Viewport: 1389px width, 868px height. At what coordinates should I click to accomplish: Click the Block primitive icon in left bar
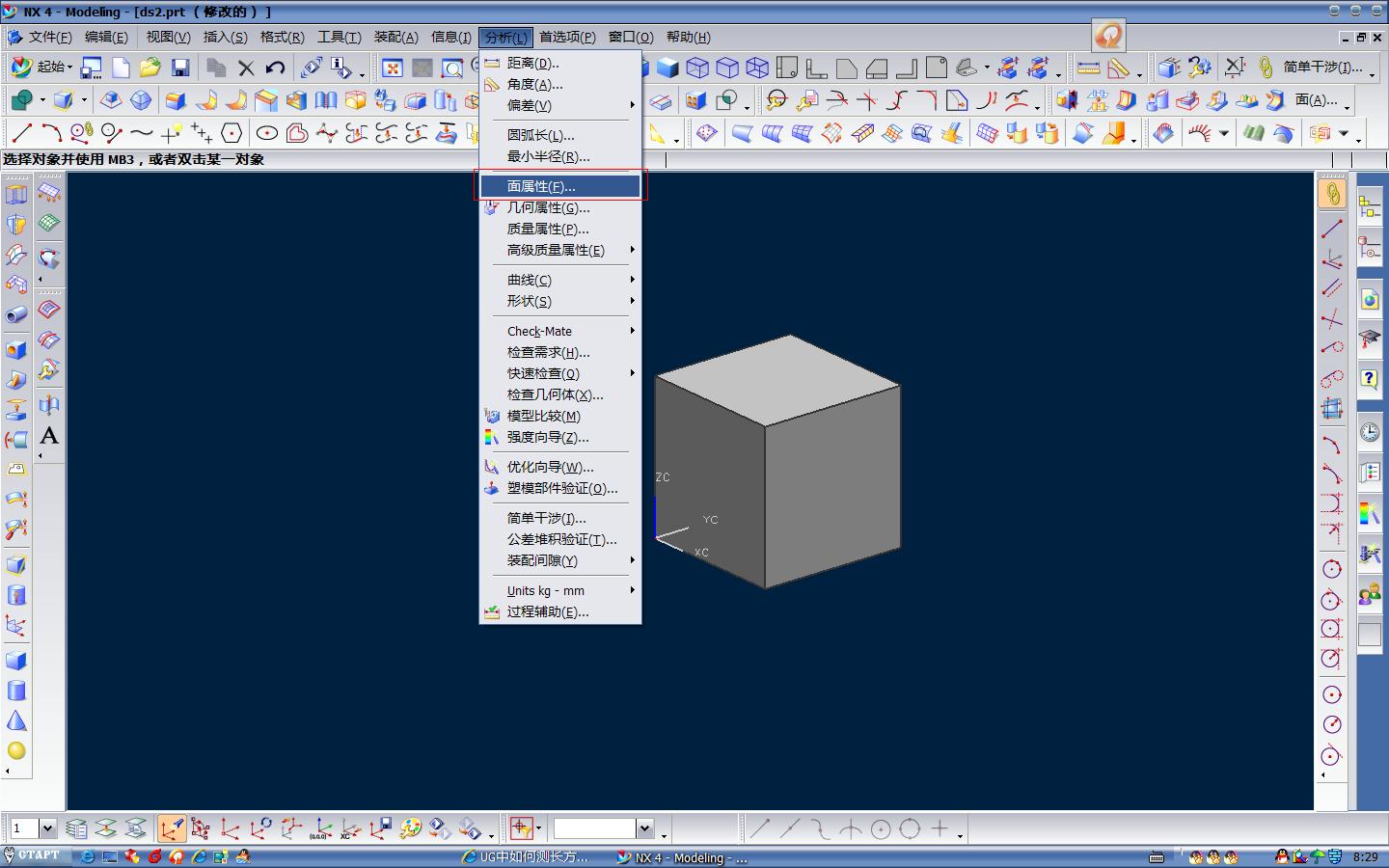16,661
